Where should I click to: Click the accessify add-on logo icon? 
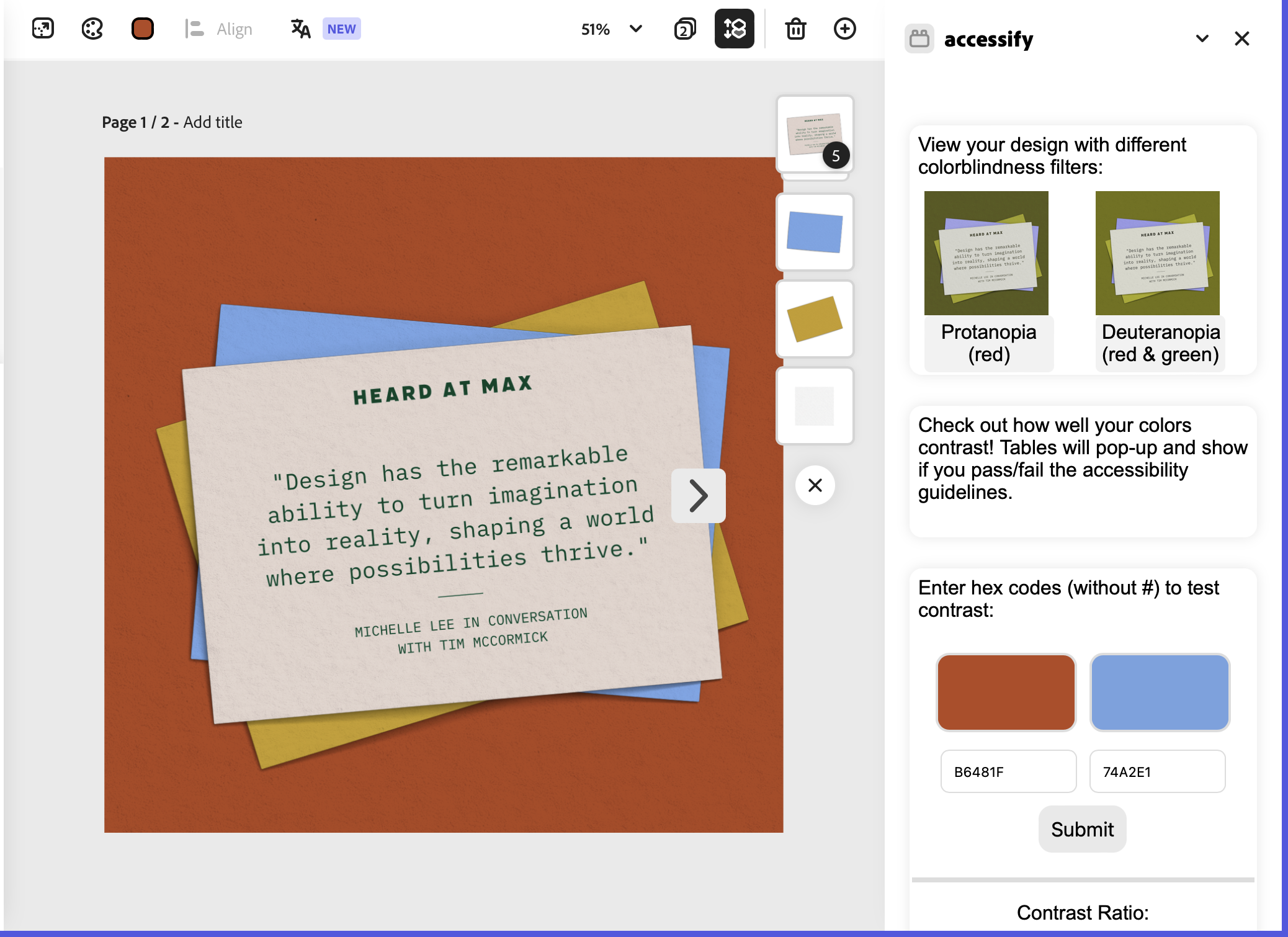(919, 39)
